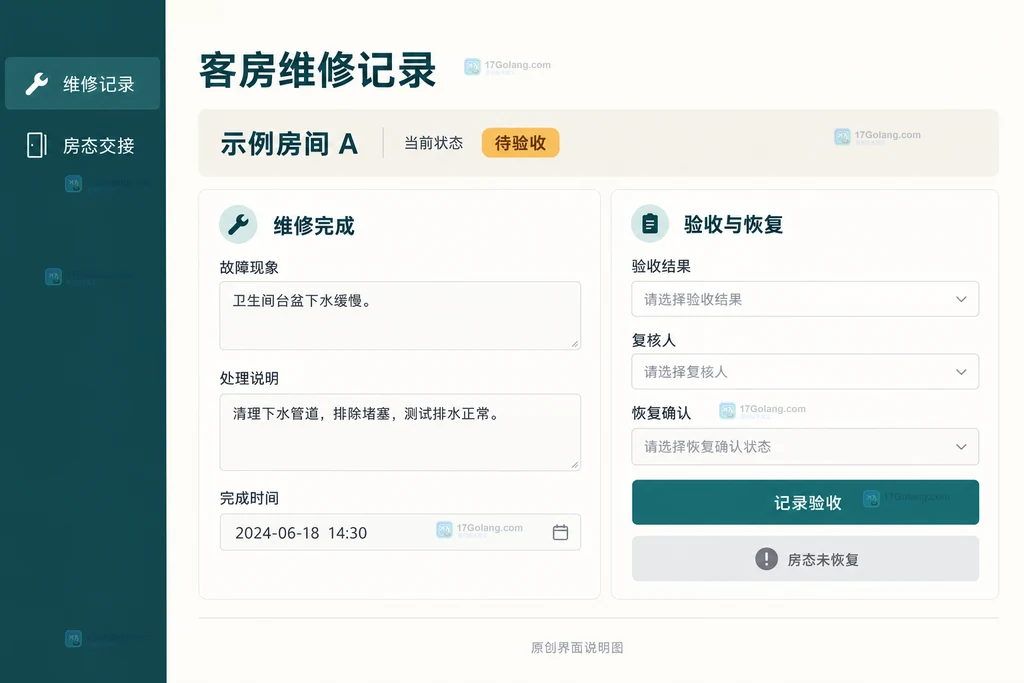Click the 完成时间 field label
The image size is (1024, 683).
click(x=249, y=498)
